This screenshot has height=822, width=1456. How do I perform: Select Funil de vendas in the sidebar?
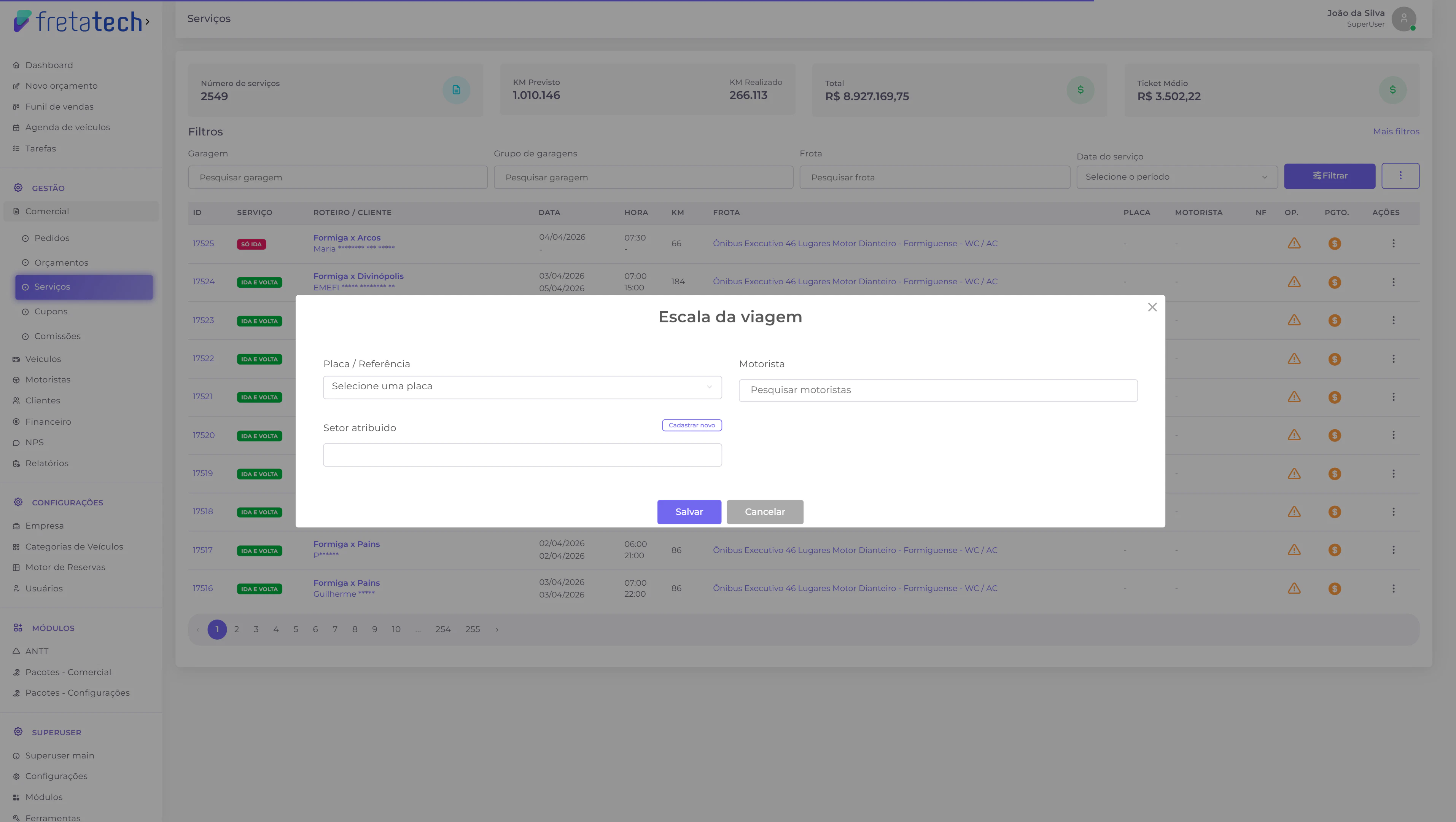[x=59, y=106]
